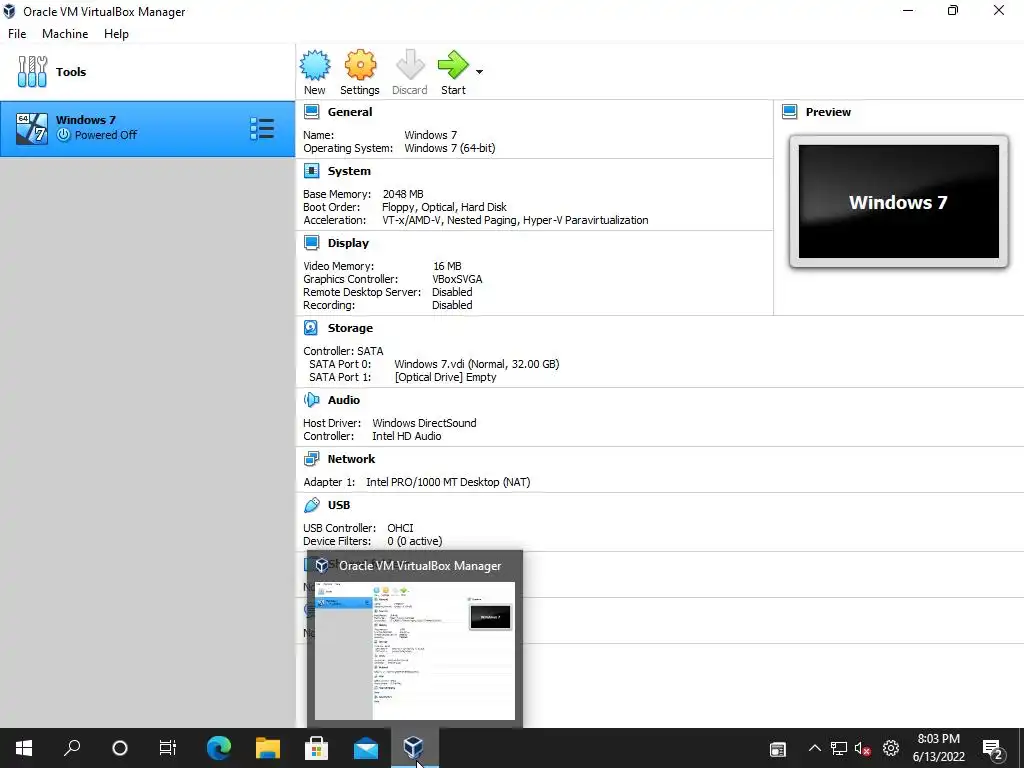Viewport: 1024px width, 768px height.
Task: Open the USB section header
Action: tap(339, 505)
